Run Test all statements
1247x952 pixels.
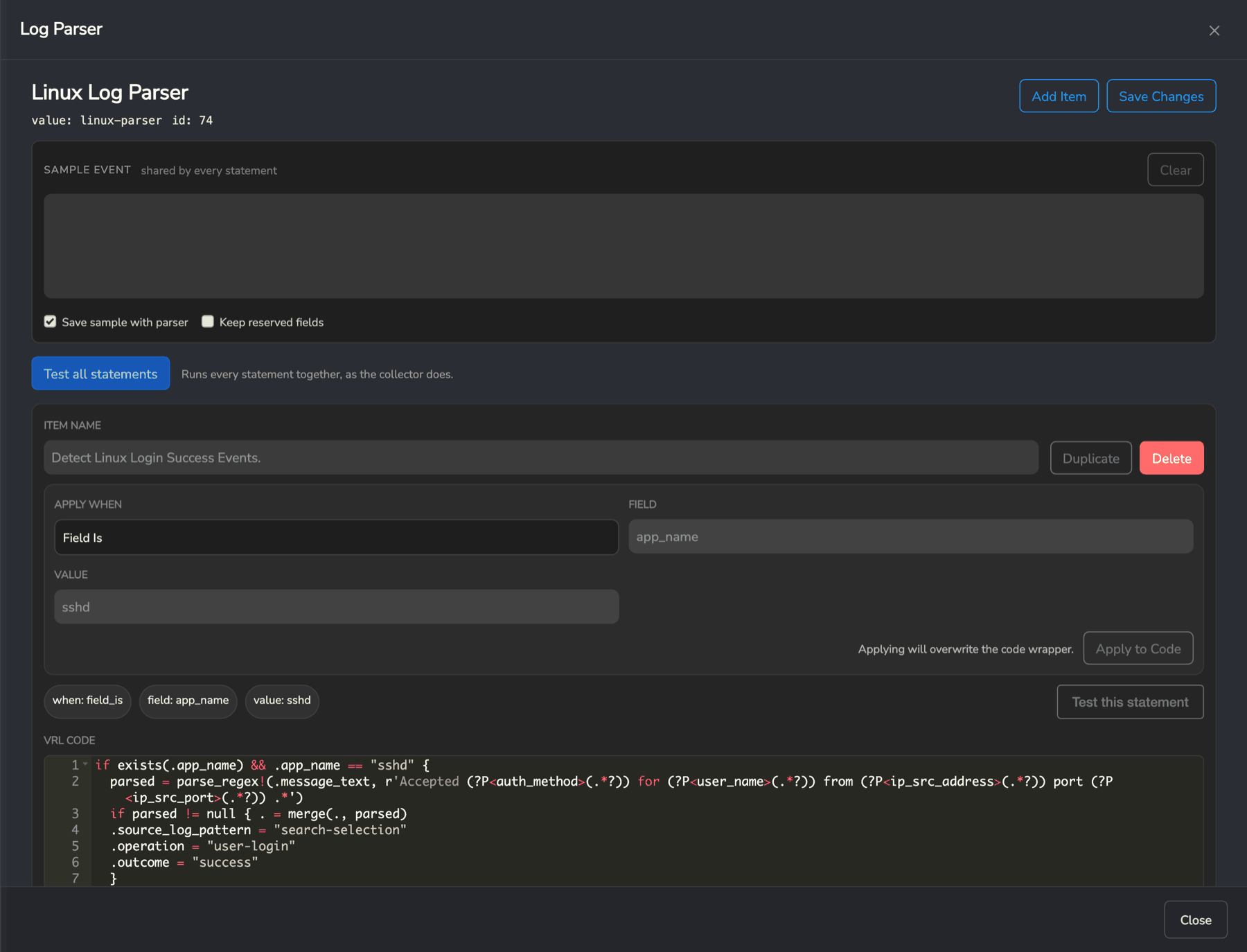click(x=100, y=373)
